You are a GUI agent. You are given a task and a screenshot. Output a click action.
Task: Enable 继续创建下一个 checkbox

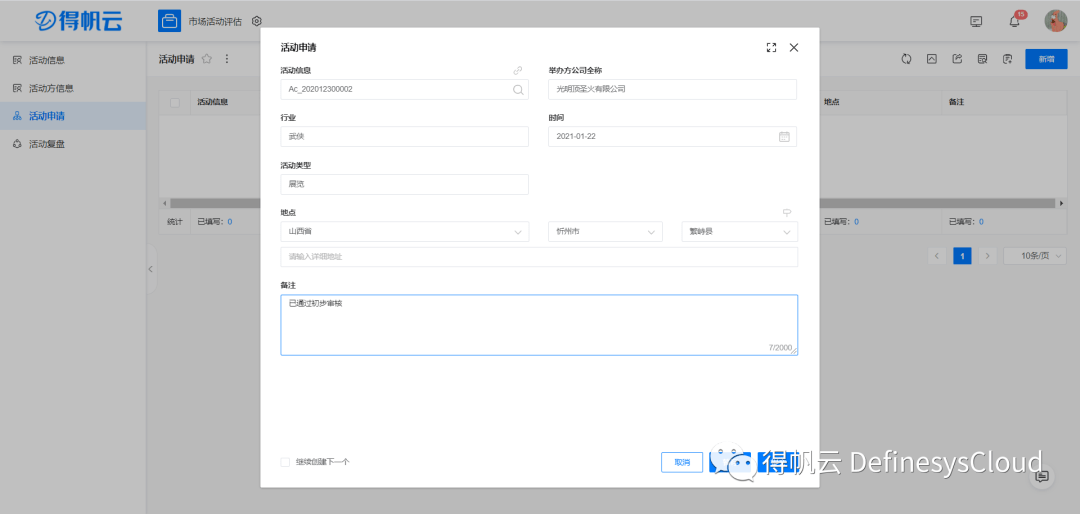pyautogui.click(x=286, y=462)
